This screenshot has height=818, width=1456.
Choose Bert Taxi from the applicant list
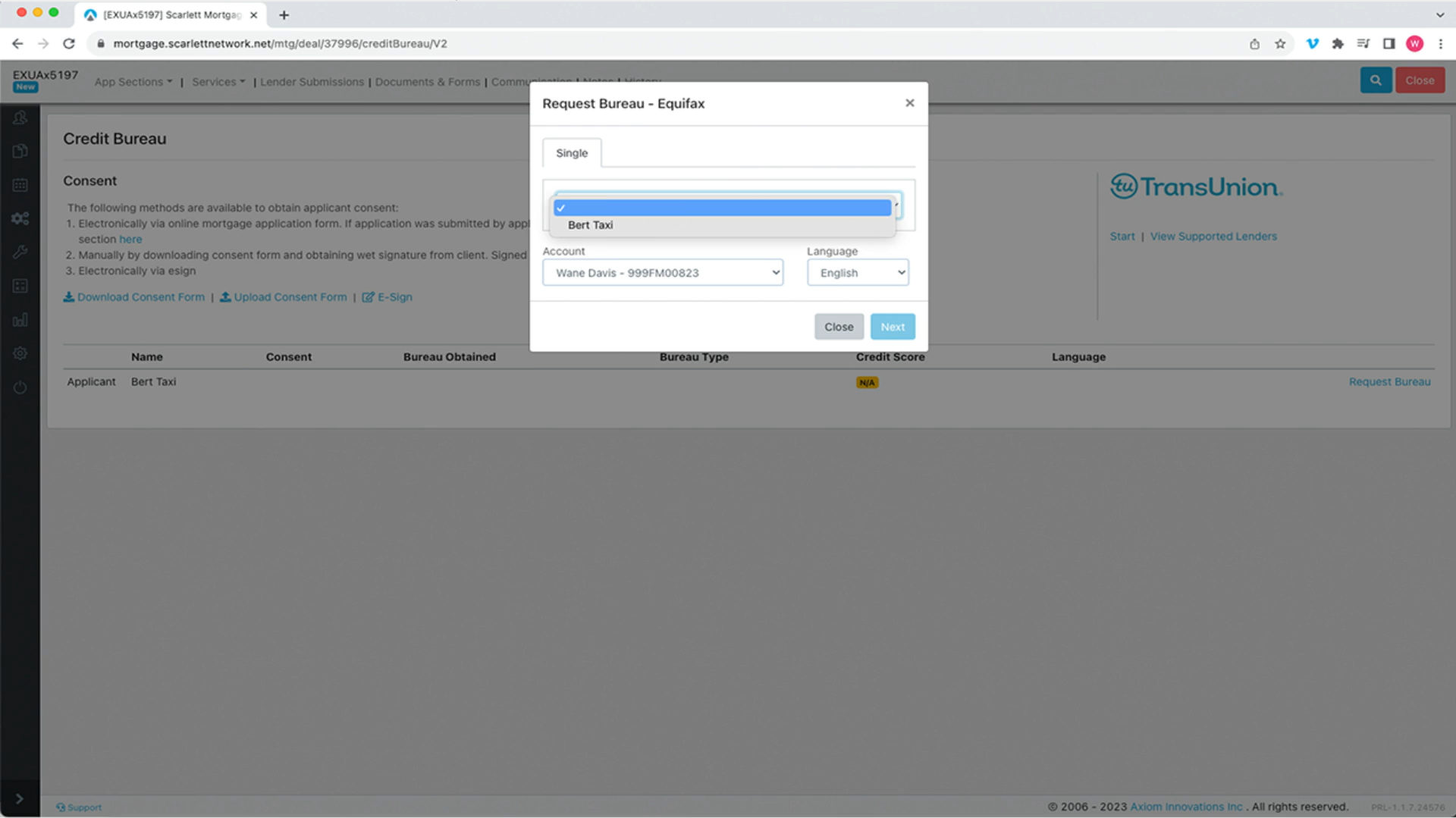(722, 225)
